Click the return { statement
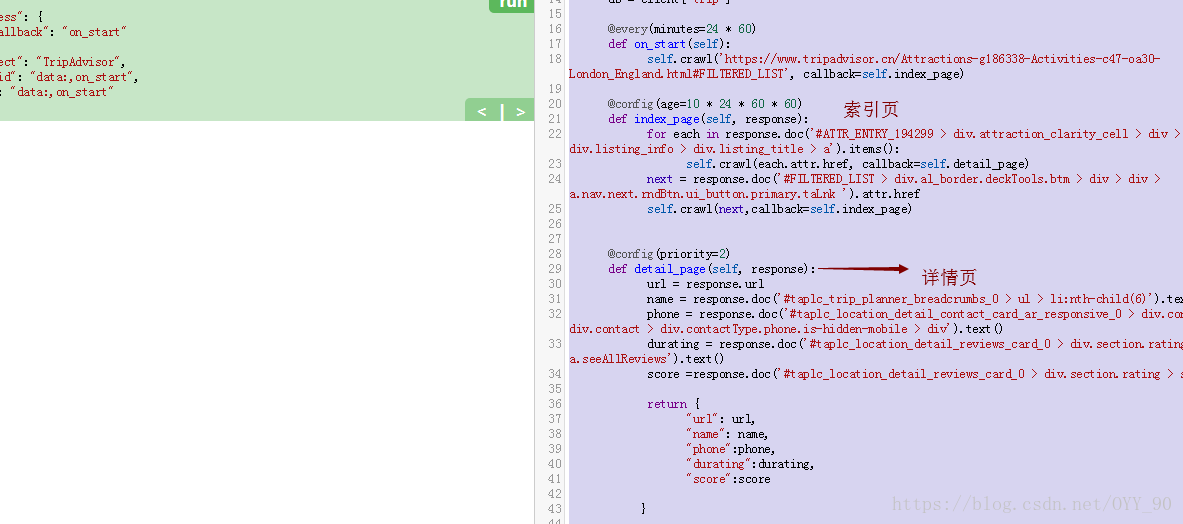Viewport: 1183px width, 524px height. pos(673,404)
